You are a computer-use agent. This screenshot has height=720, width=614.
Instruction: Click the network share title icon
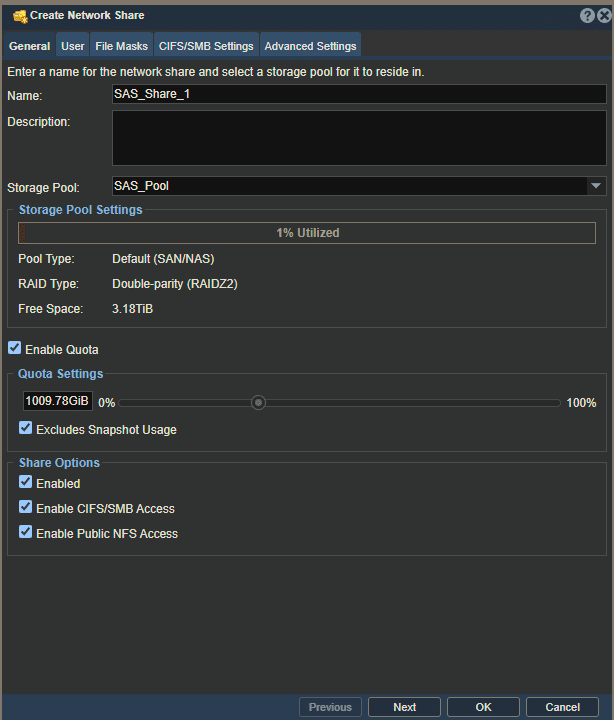(x=20, y=16)
